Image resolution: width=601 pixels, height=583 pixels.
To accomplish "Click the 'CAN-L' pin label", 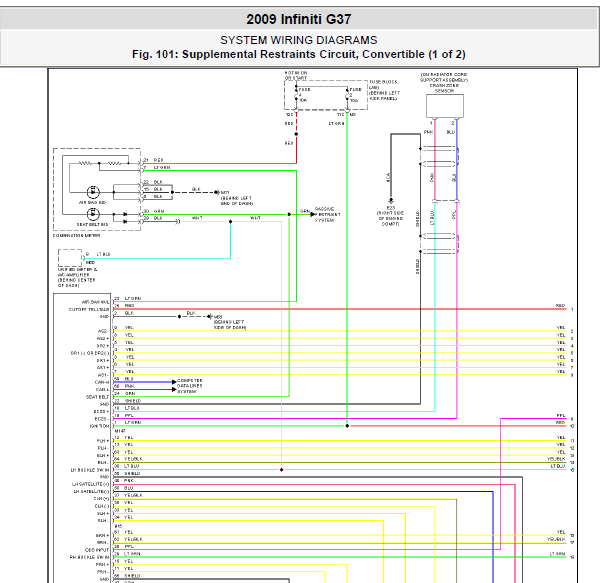I will [x=102, y=389].
